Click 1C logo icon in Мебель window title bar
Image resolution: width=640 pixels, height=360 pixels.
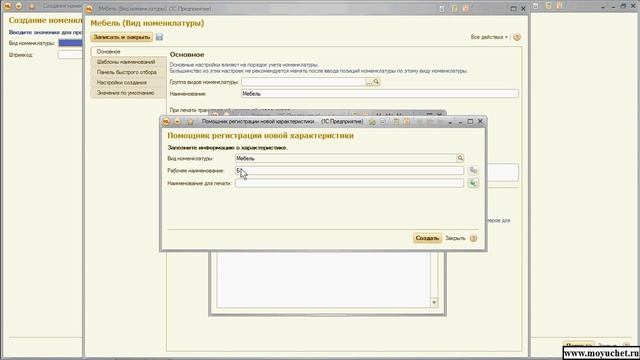[x=89, y=9]
